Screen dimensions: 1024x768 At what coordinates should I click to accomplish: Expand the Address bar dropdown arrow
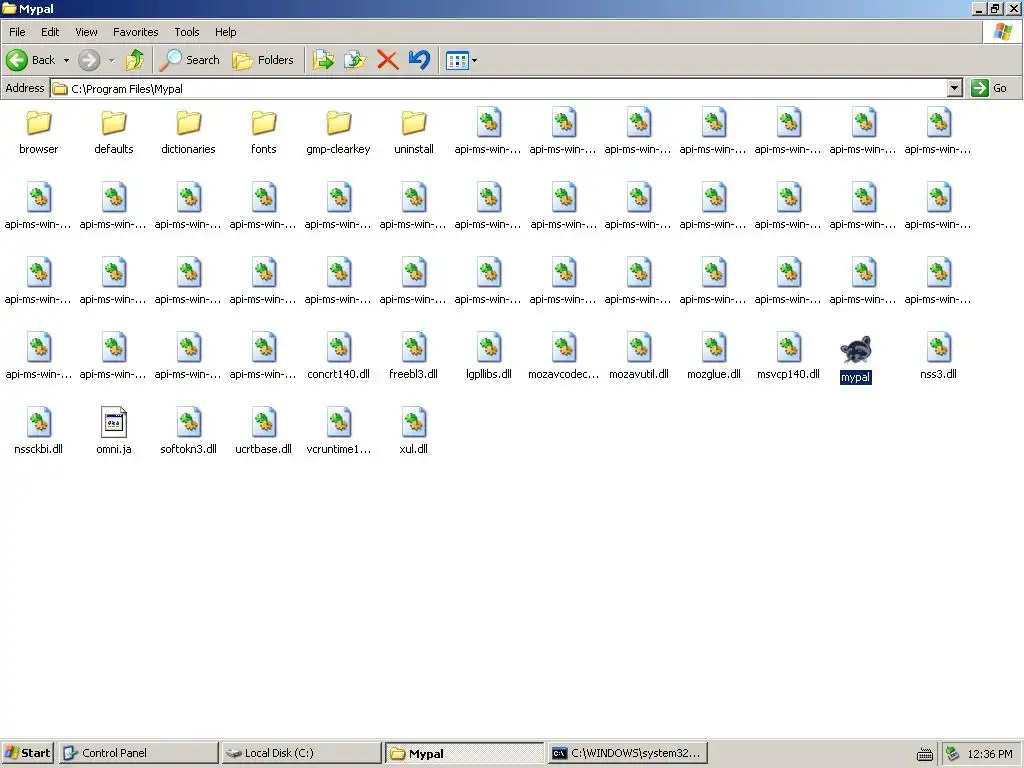[955, 88]
